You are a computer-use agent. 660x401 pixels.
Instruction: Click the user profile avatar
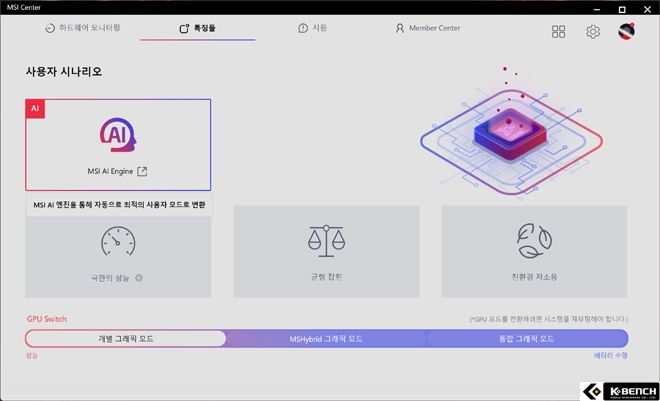[x=626, y=32]
